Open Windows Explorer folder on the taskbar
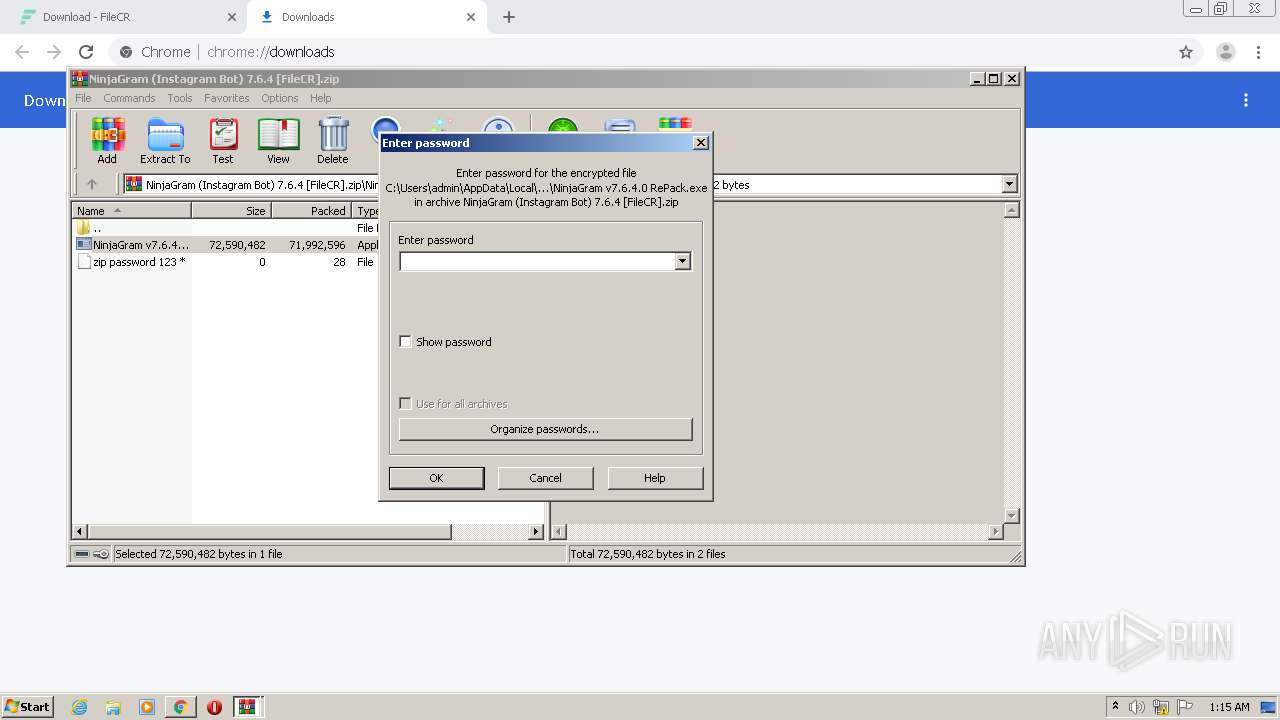 113,707
